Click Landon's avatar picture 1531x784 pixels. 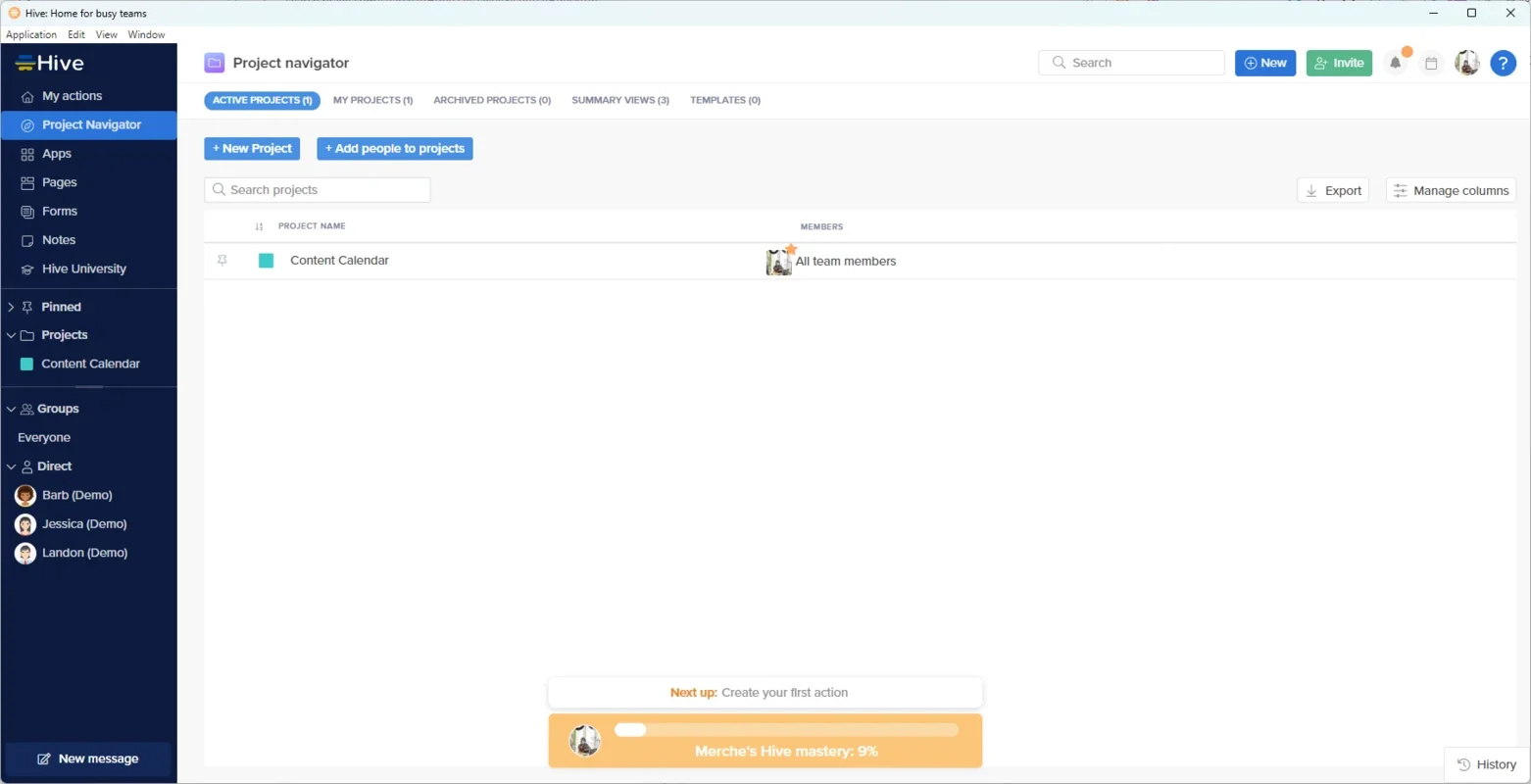(x=25, y=553)
